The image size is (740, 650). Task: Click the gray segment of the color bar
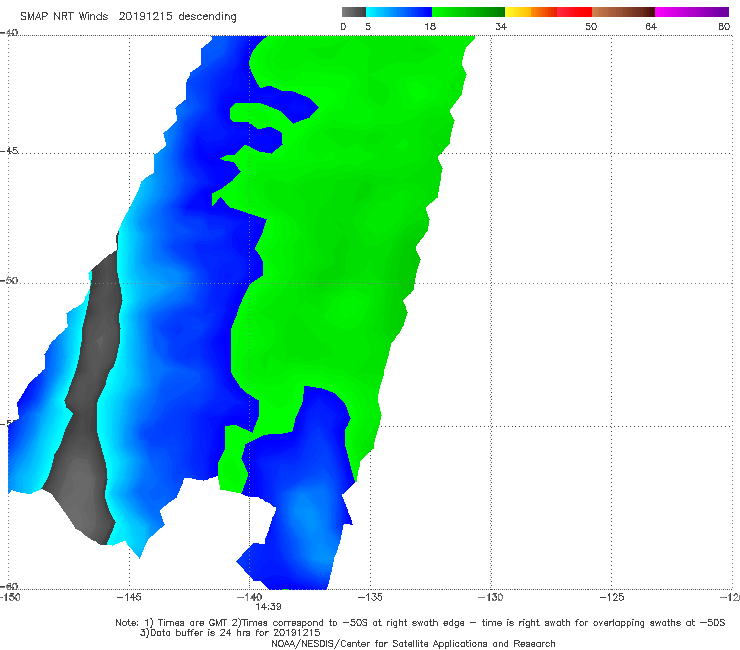(354, 12)
